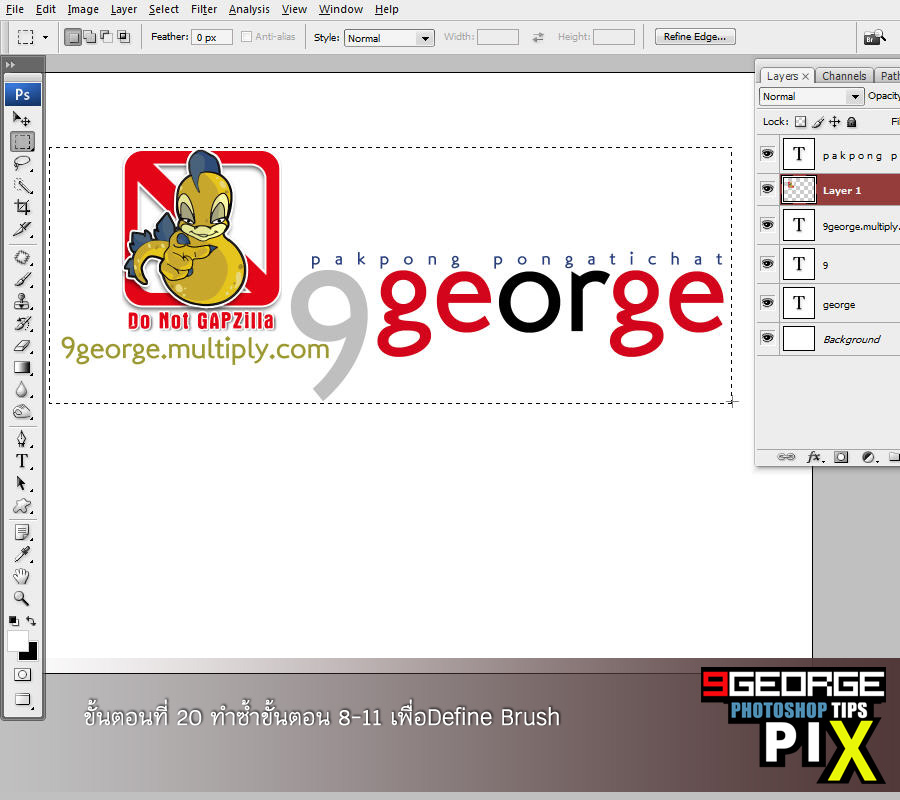Open the Style dropdown

click(x=389, y=38)
